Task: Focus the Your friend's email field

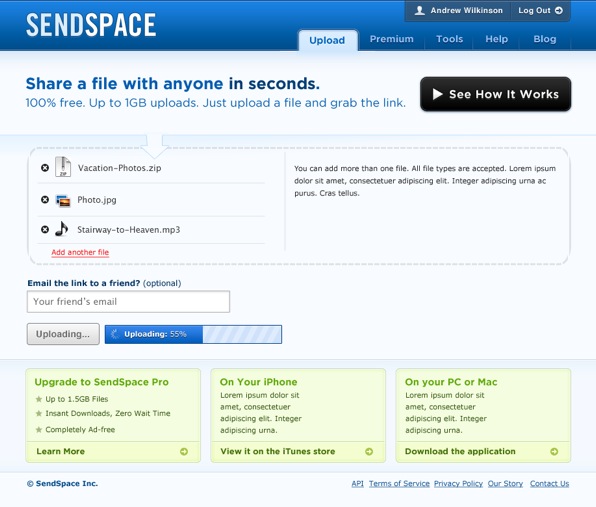Action: (x=128, y=302)
